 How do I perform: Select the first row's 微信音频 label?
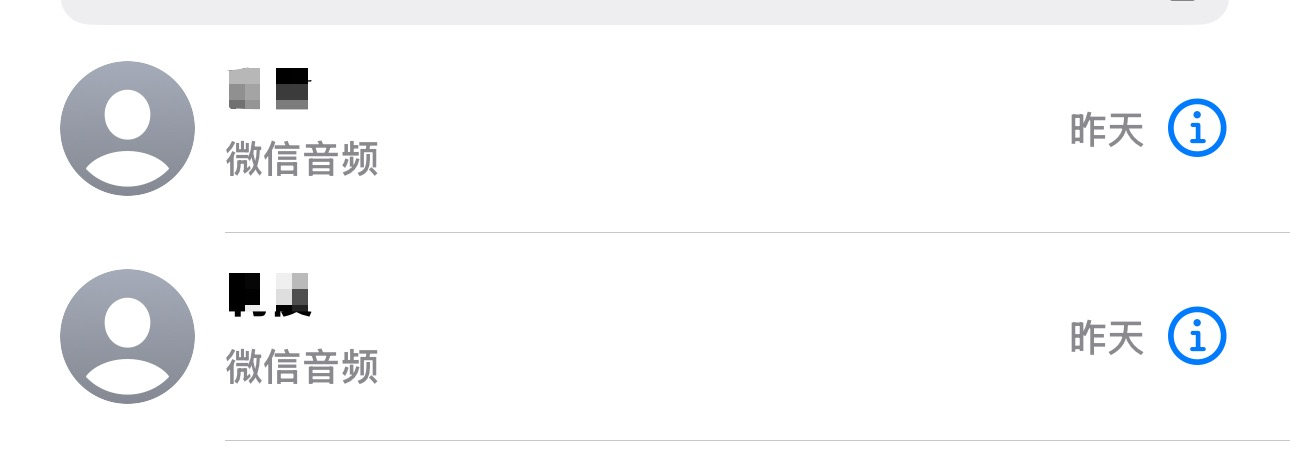click(302, 159)
